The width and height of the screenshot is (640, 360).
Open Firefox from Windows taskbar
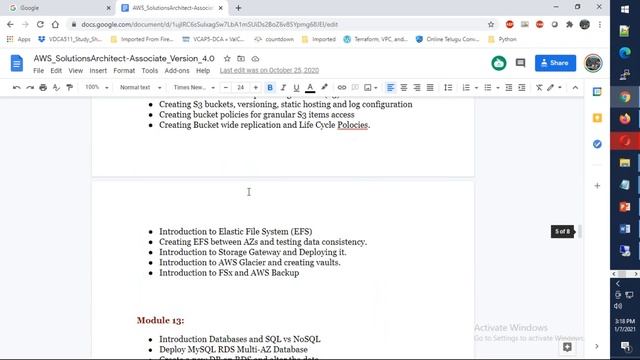(624, 119)
